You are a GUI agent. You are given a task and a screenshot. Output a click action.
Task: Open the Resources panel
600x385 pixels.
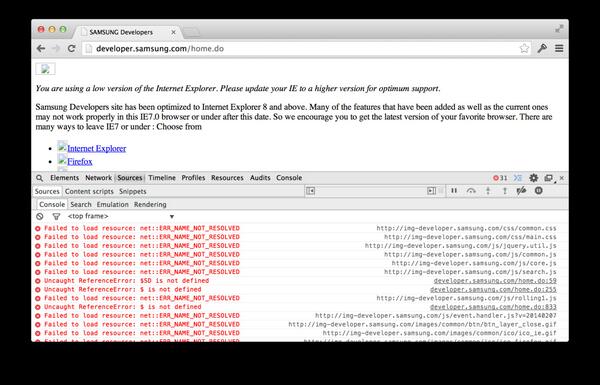pos(227,178)
